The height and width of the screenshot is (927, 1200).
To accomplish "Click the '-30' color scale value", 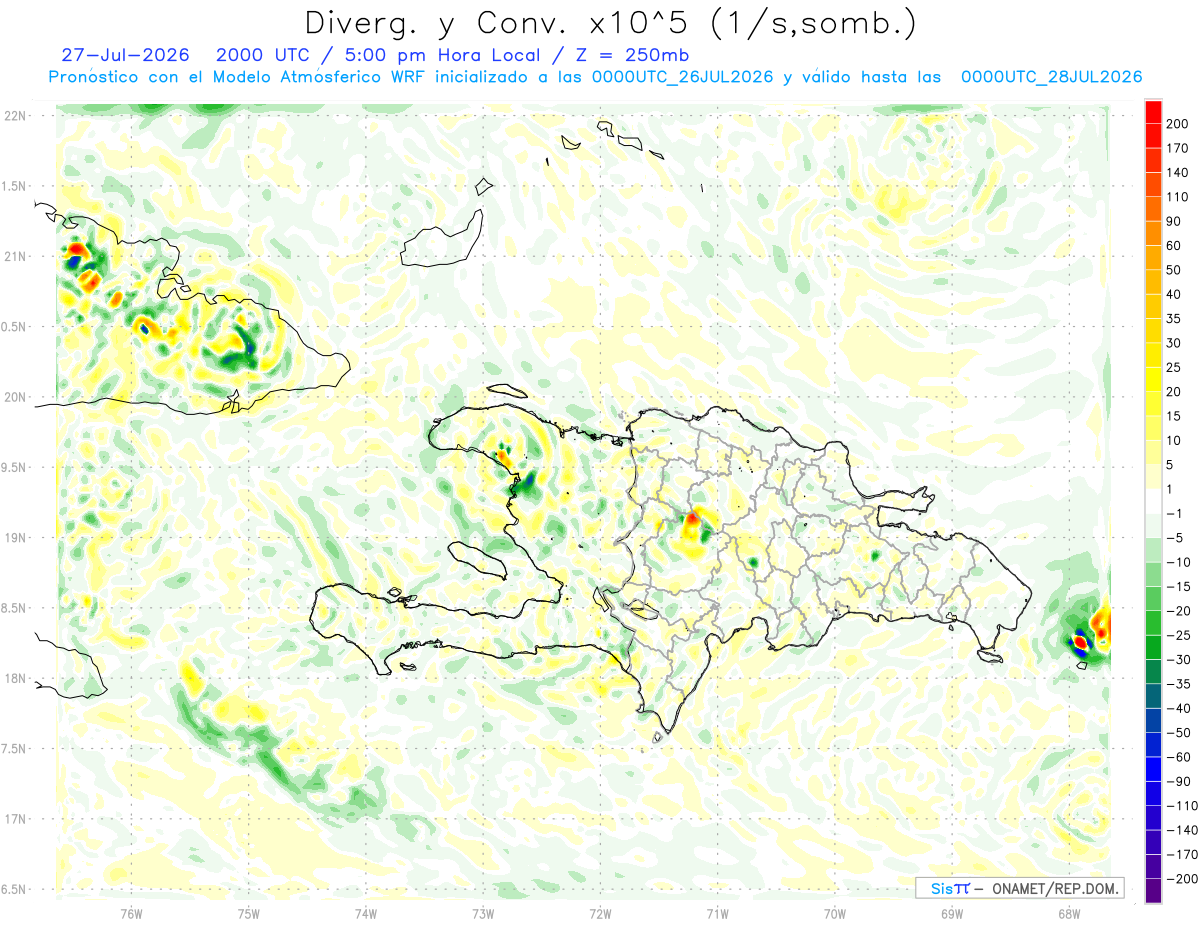I will 1177,659.
